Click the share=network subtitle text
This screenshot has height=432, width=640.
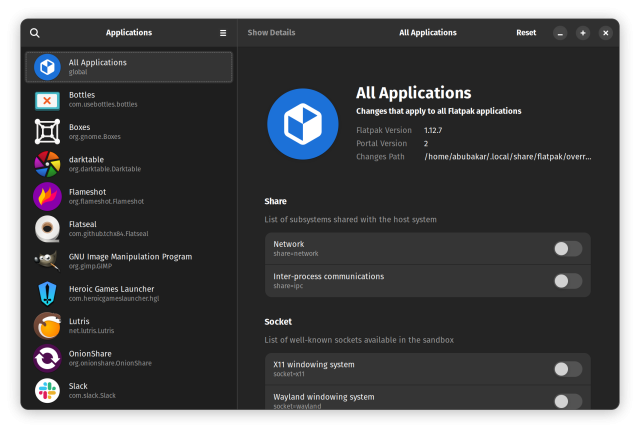click(x=296, y=254)
